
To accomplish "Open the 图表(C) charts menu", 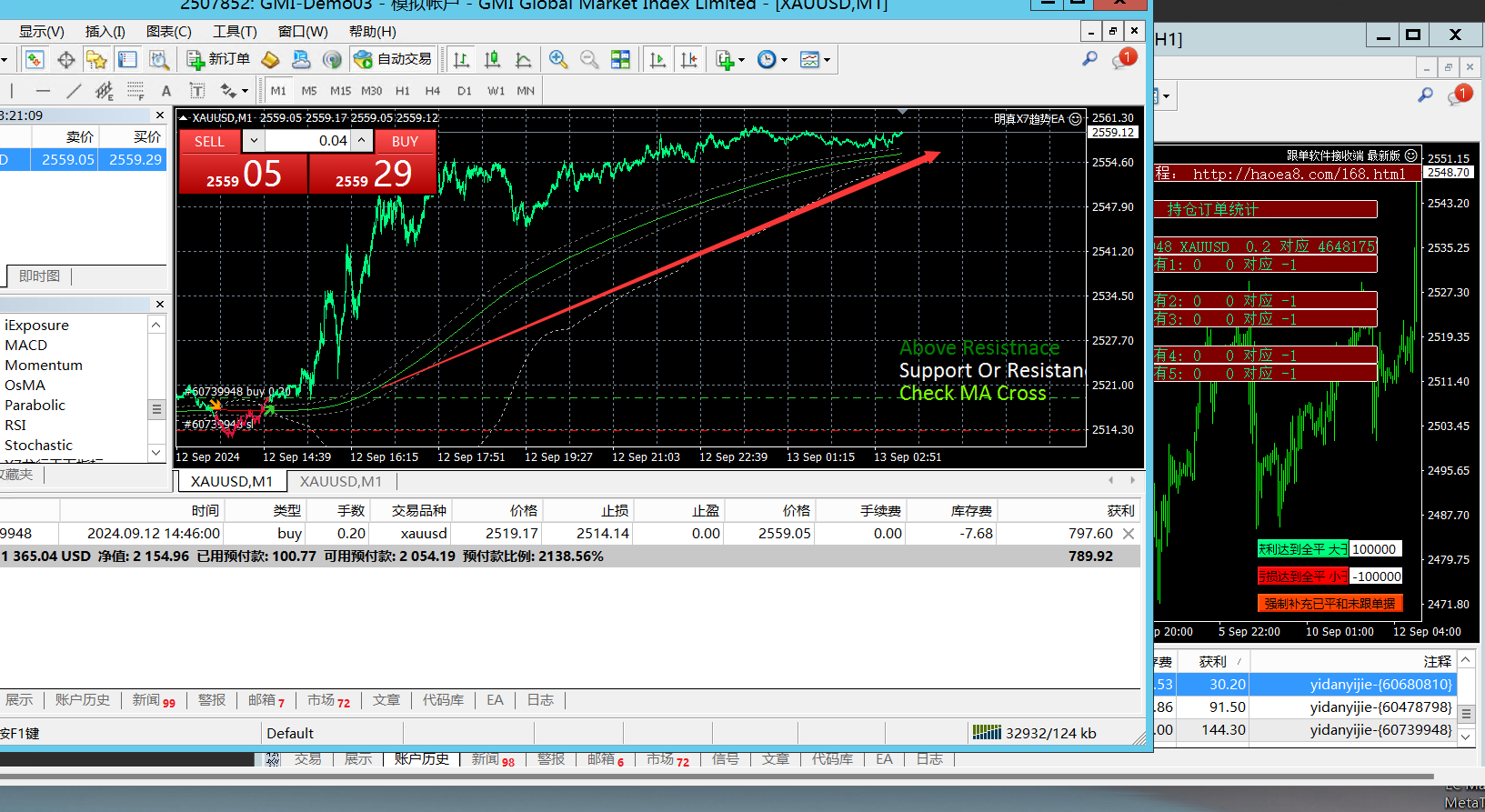I will 169,32.
